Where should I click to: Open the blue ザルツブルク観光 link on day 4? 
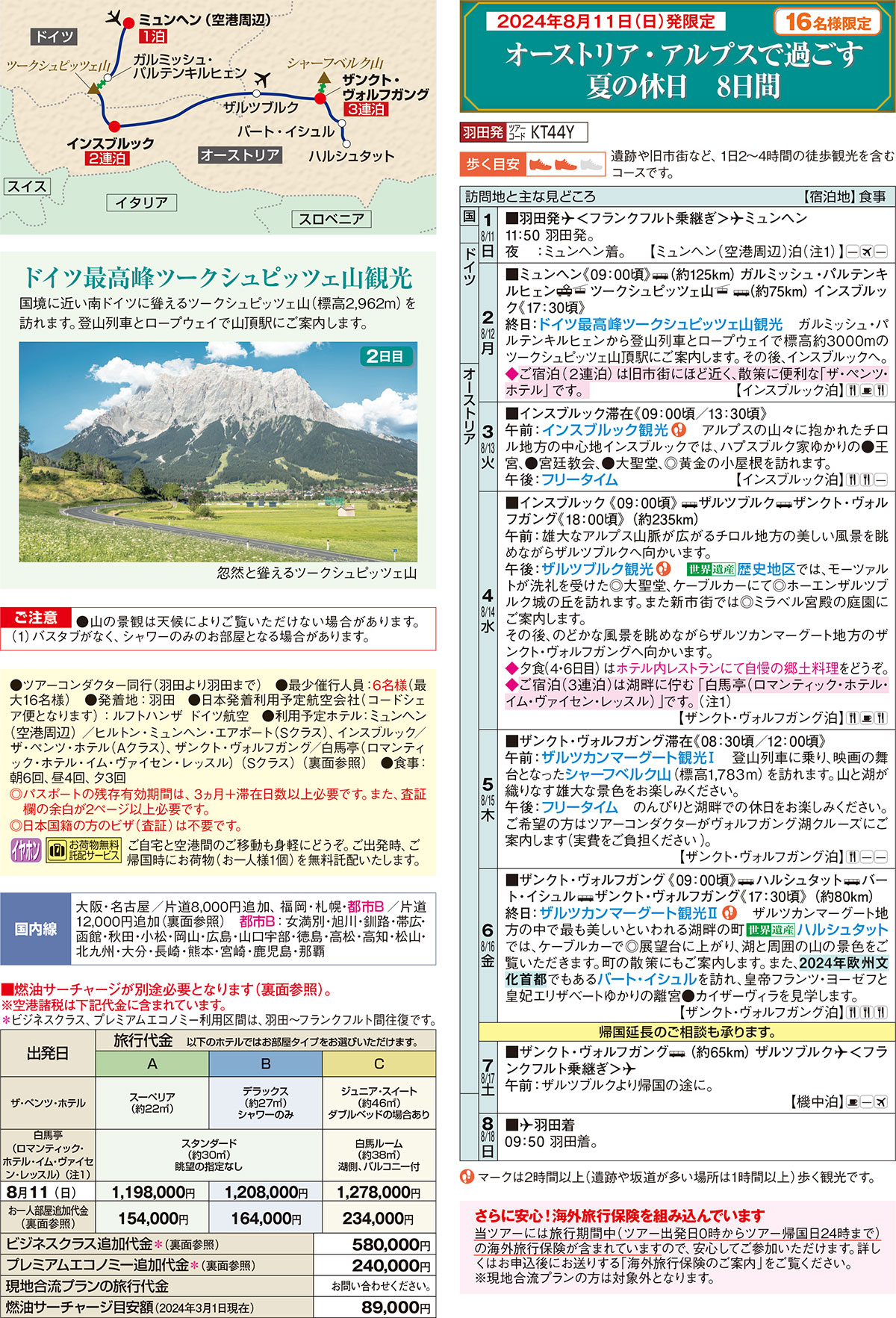[597, 569]
